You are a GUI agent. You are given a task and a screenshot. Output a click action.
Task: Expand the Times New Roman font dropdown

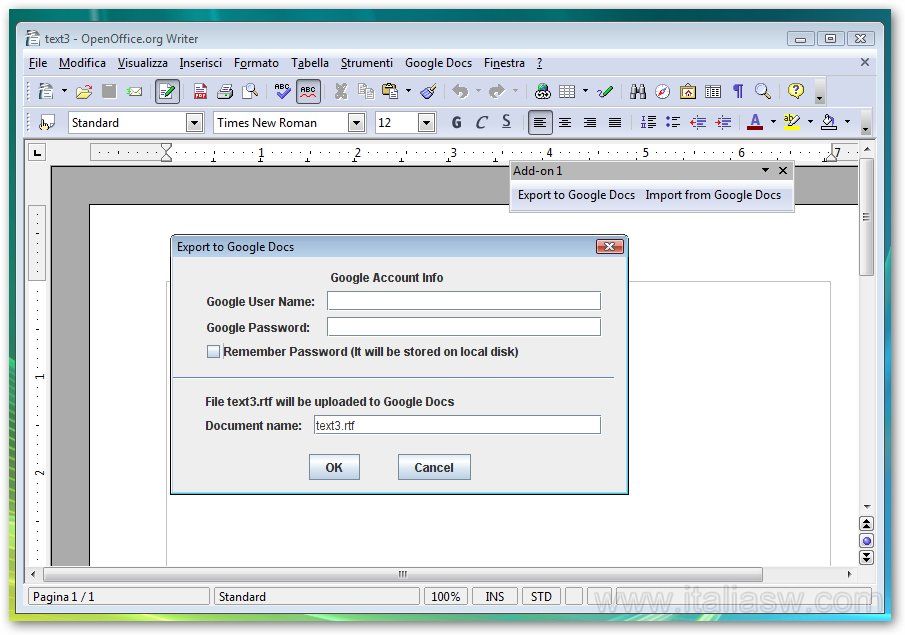[x=357, y=122]
